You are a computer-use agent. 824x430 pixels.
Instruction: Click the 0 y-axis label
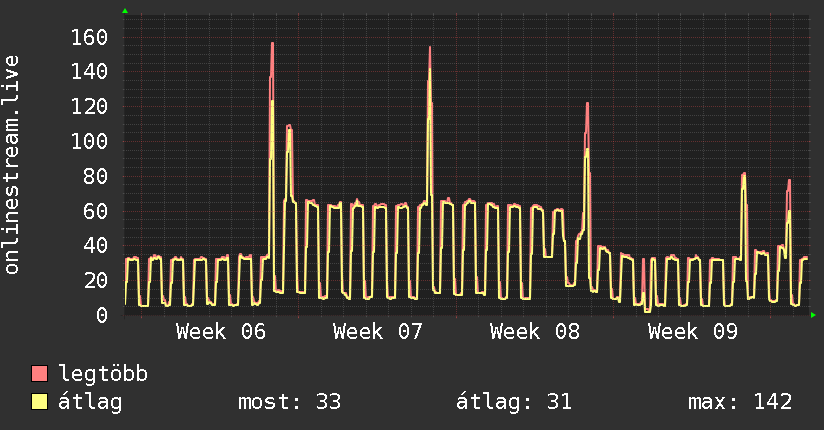coord(102,315)
